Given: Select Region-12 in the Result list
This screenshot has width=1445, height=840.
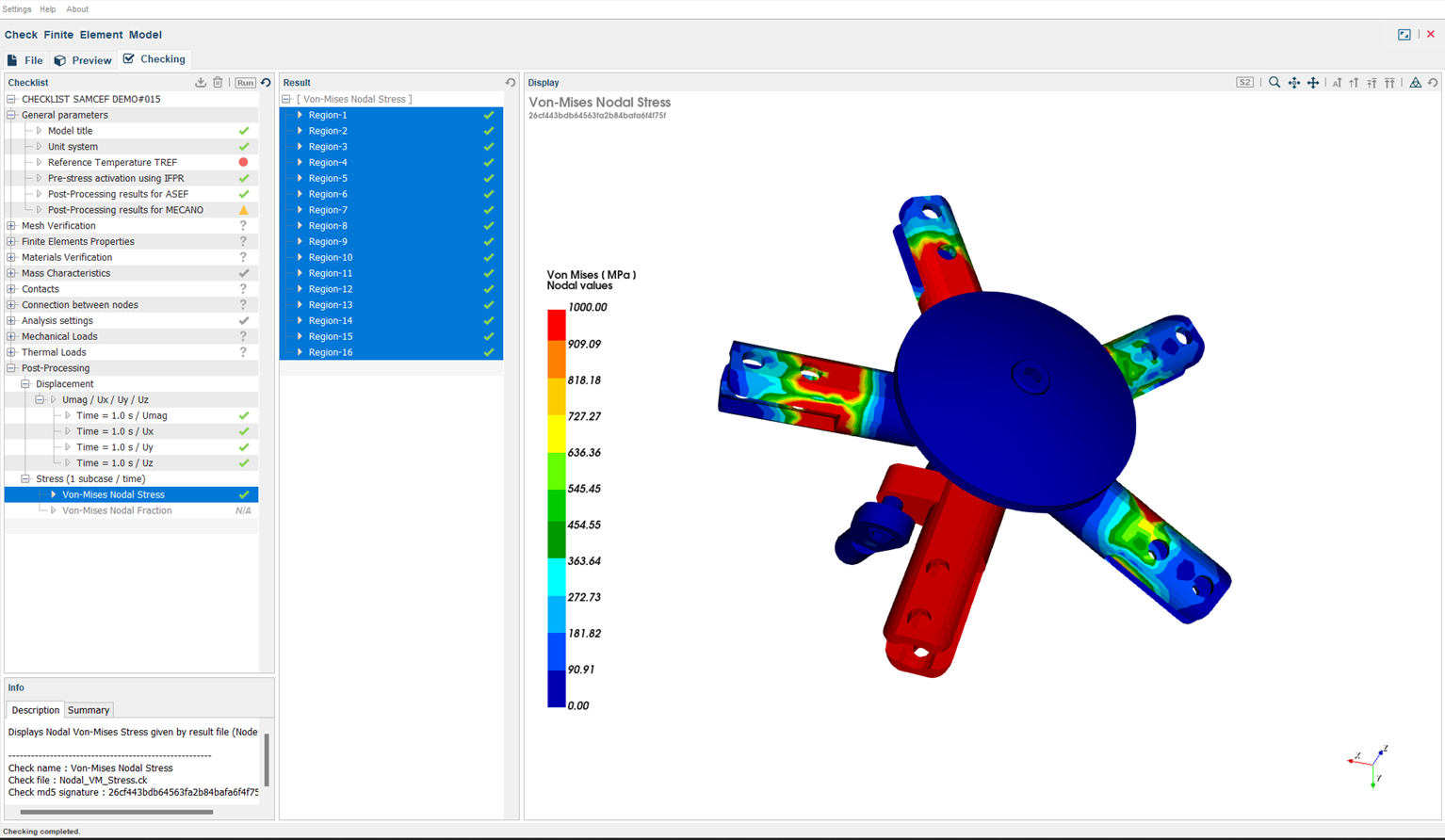Looking at the screenshot, I should pyautogui.click(x=391, y=289).
